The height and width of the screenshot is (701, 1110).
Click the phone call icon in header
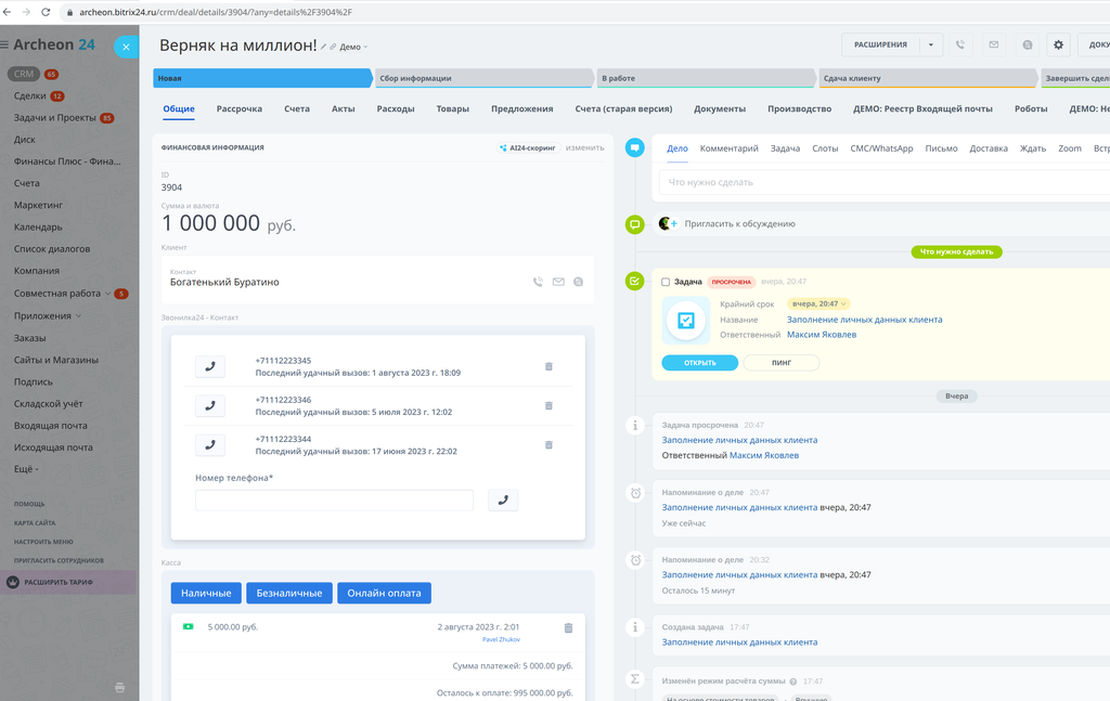960,45
